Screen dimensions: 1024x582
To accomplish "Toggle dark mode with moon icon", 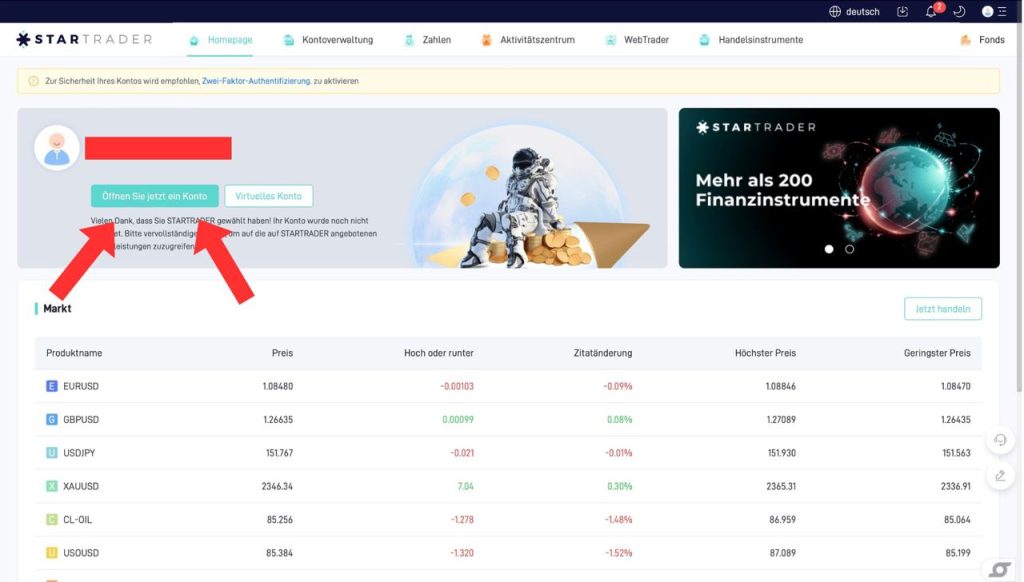I will tap(959, 12).
